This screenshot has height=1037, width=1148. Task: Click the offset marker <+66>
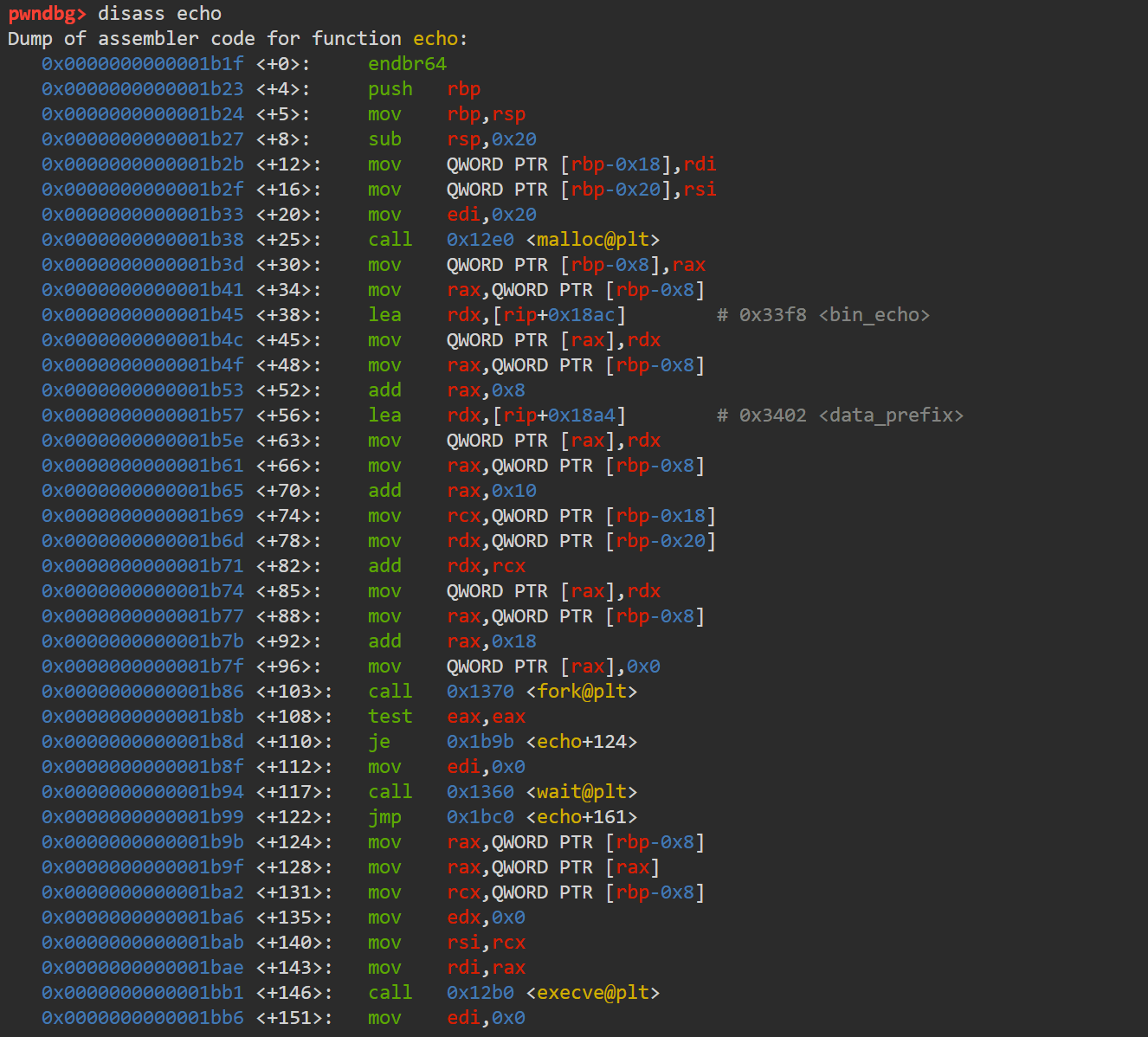(x=289, y=466)
